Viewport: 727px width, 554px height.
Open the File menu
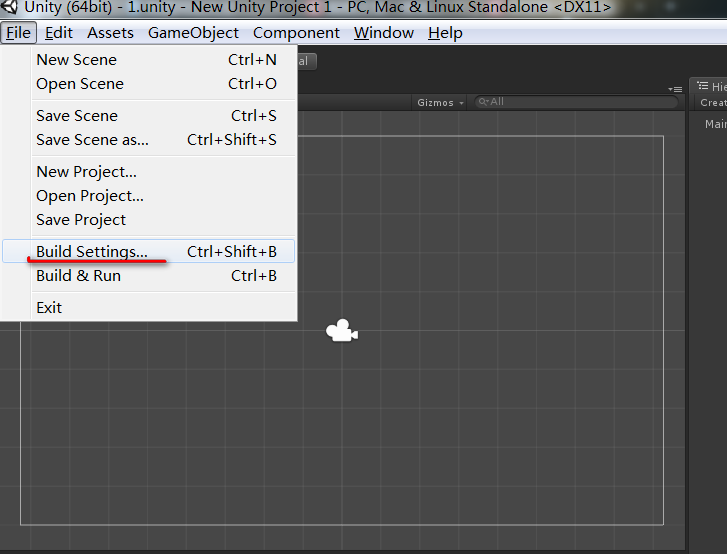point(19,33)
